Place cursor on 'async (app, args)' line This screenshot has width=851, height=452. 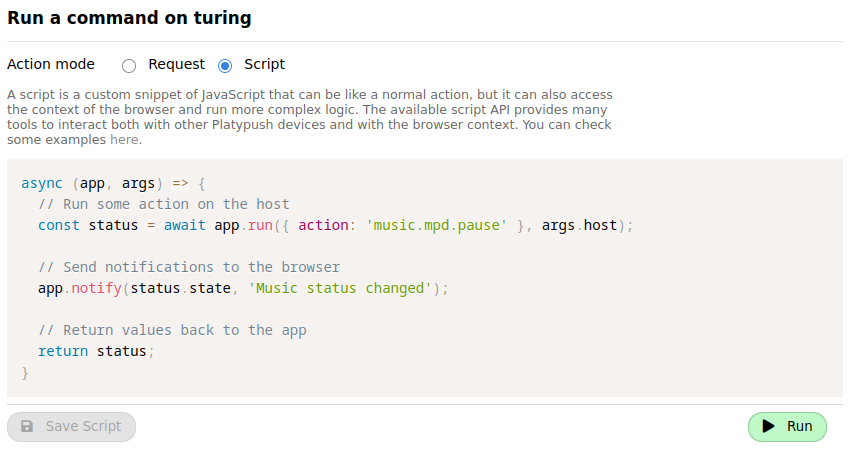click(112, 184)
